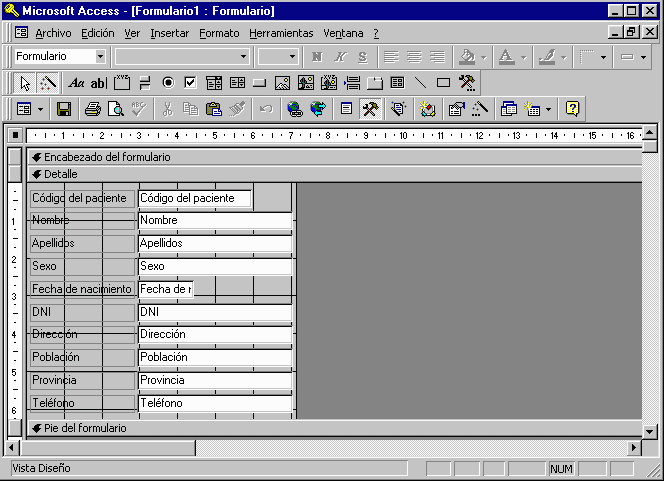The image size is (664, 481).
Task: Select the Option Button (radio) tool
Action: (168, 83)
